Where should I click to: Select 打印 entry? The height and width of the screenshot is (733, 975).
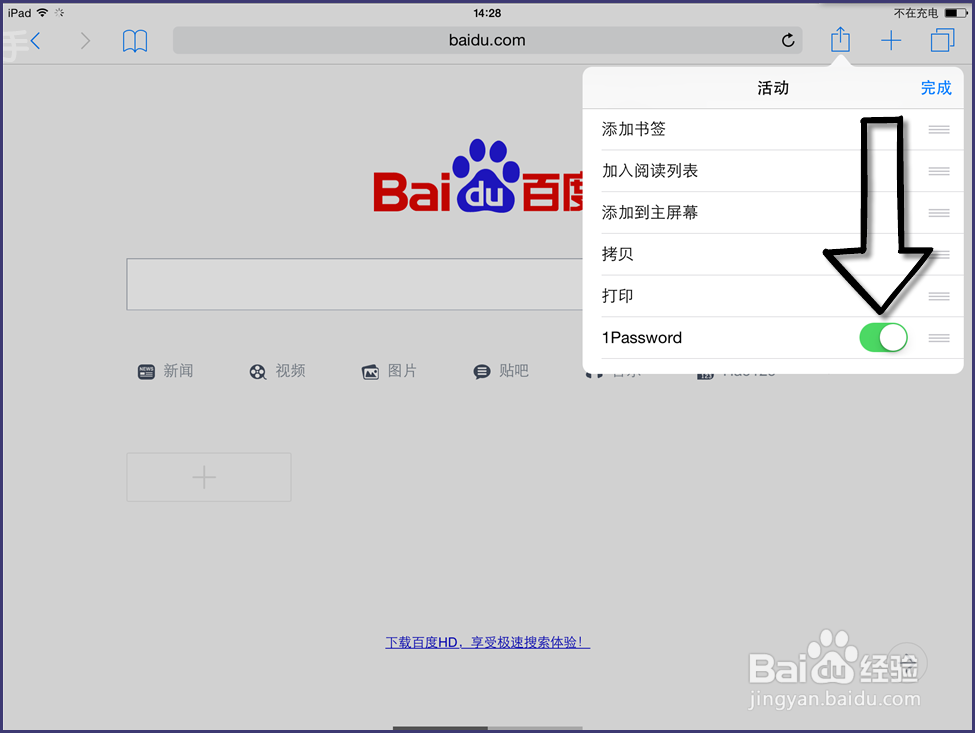(x=617, y=296)
